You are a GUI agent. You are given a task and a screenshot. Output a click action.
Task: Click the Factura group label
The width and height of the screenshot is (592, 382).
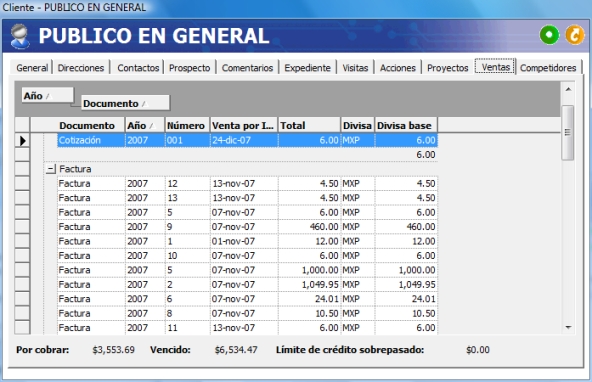[x=75, y=169]
